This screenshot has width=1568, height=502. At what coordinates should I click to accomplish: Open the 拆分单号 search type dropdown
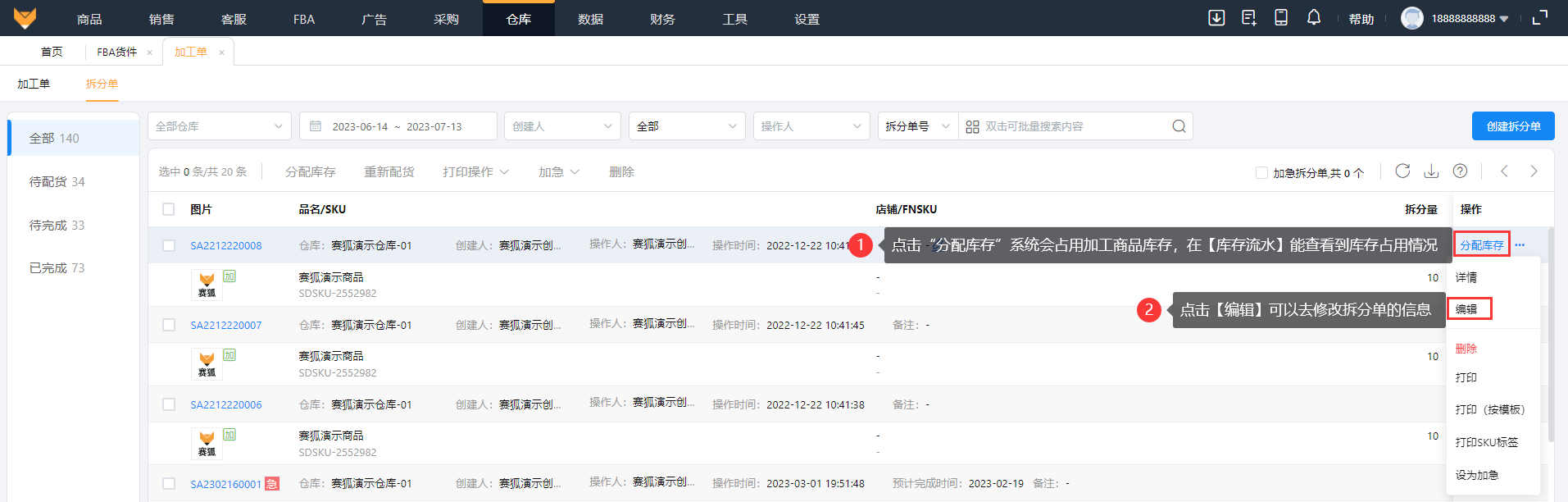click(x=918, y=126)
